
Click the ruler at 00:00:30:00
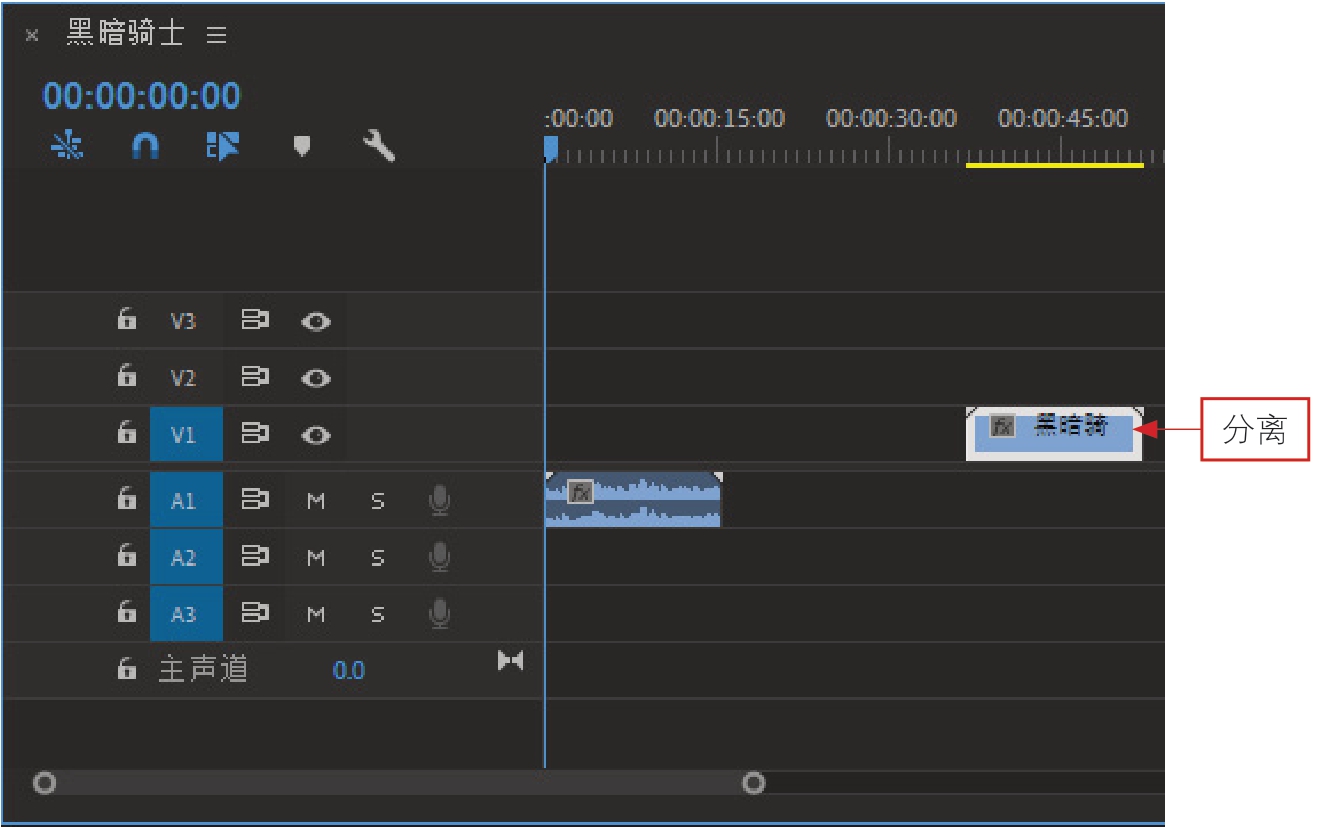(x=891, y=118)
